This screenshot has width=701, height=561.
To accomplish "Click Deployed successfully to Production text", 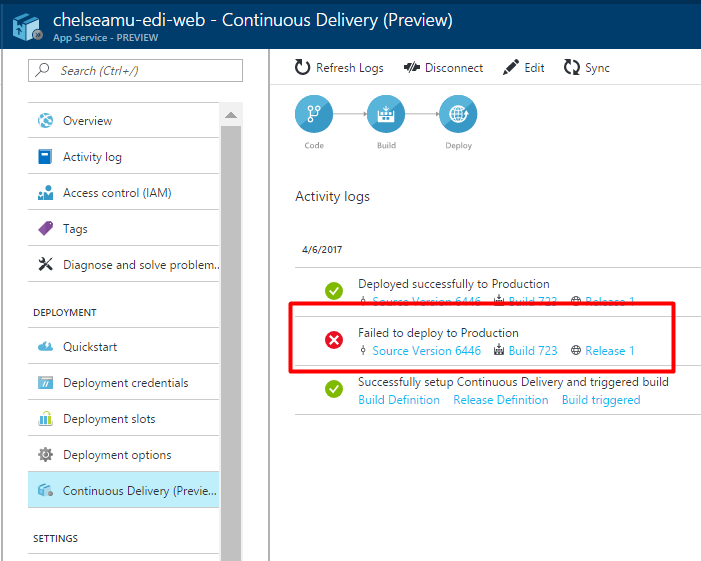I will [454, 284].
